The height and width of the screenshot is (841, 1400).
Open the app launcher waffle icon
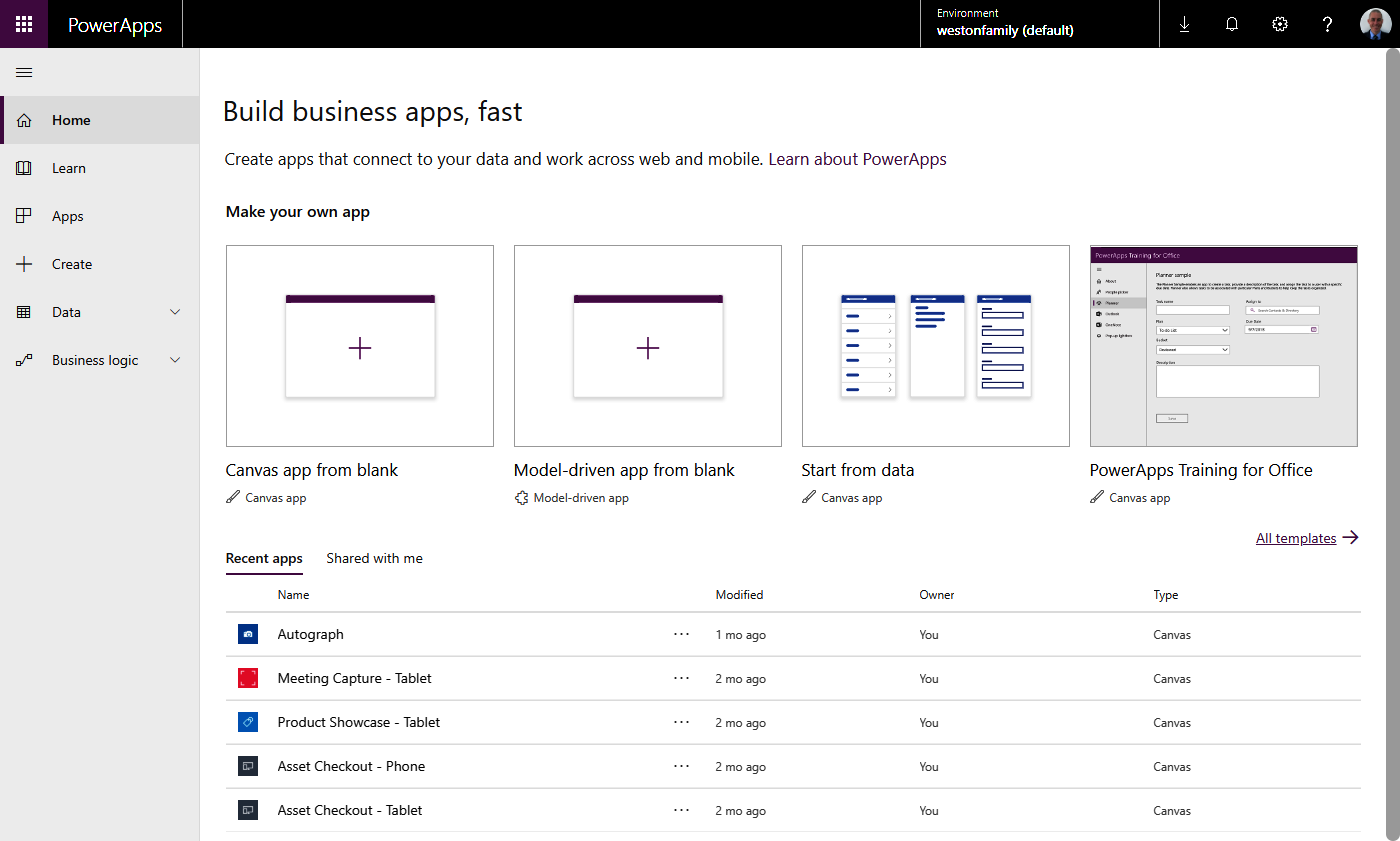(24, 24)
